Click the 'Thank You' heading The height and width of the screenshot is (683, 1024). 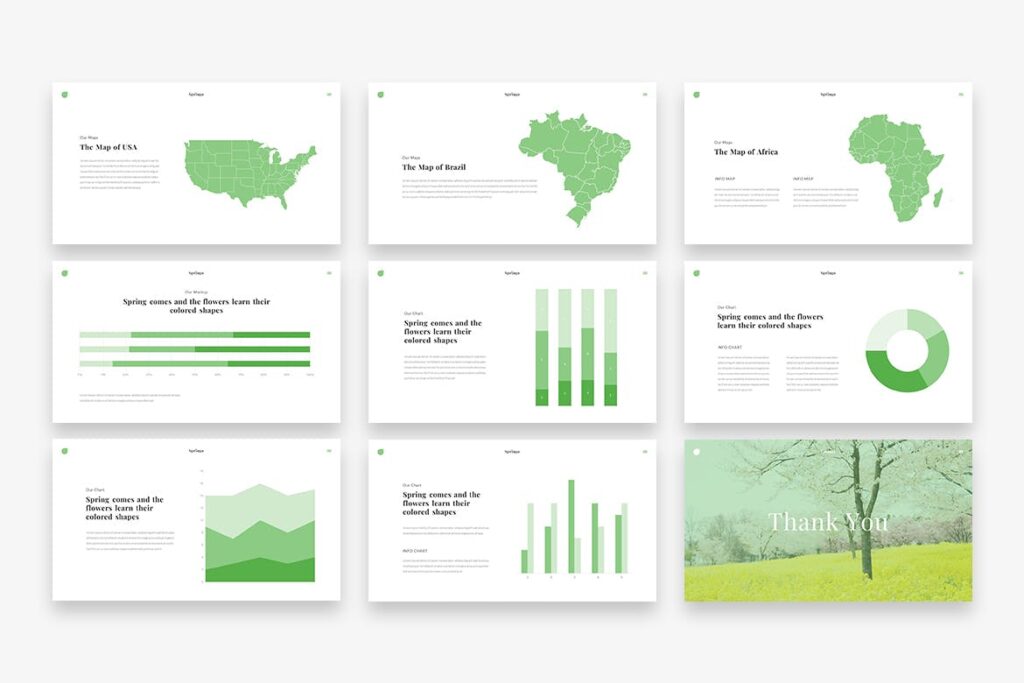[x=829, y=520]
